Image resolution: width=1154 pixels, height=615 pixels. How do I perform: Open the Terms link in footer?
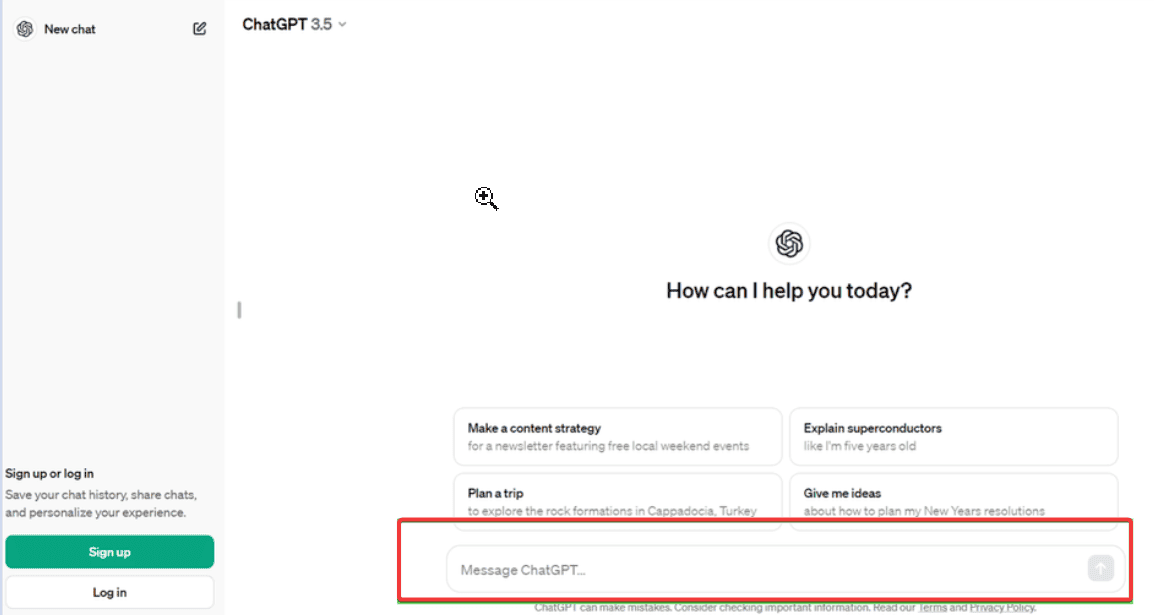pyautogui.click(x=932, y=608)
